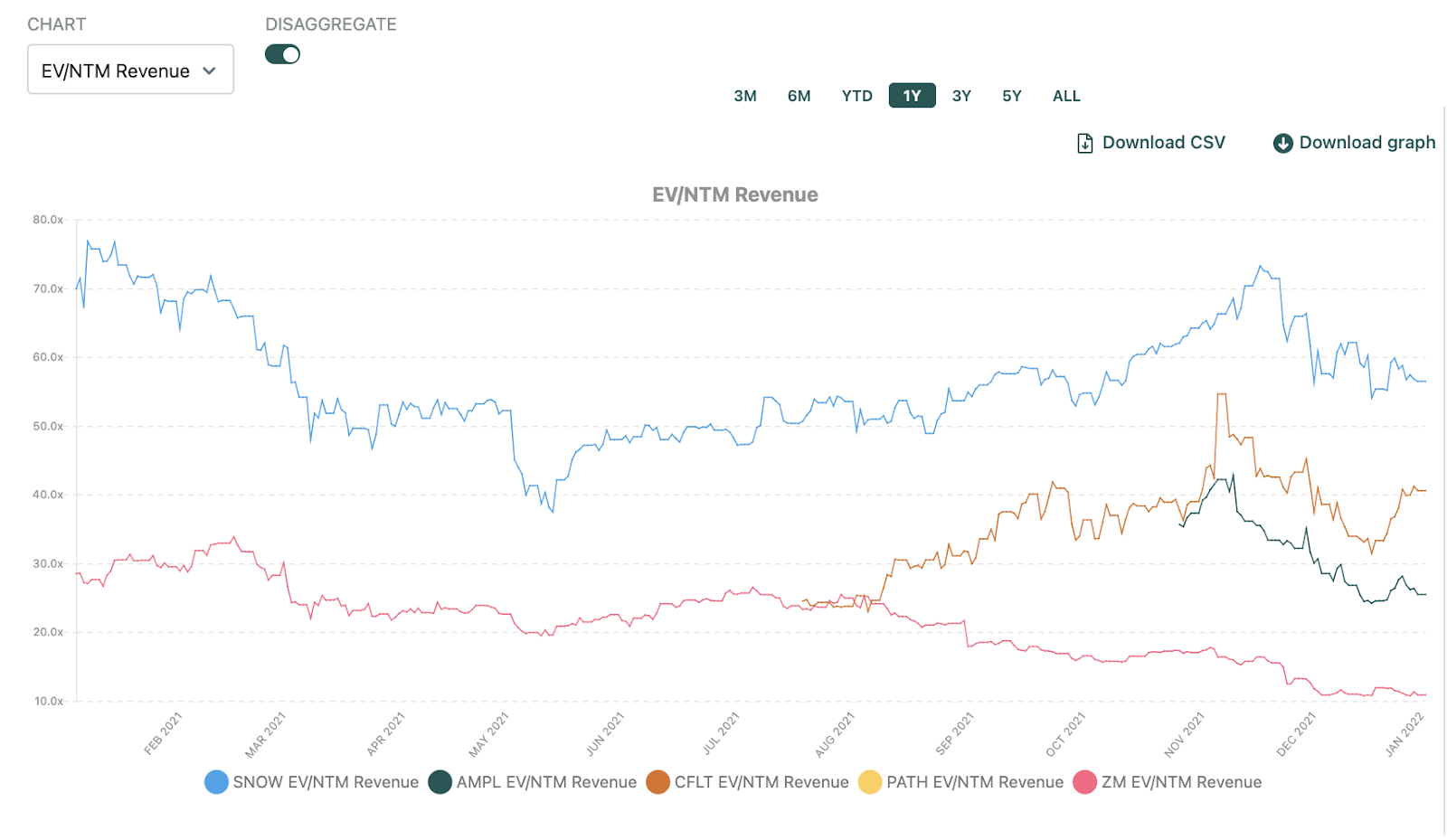Click the Download CSV link

[1163, 143]
